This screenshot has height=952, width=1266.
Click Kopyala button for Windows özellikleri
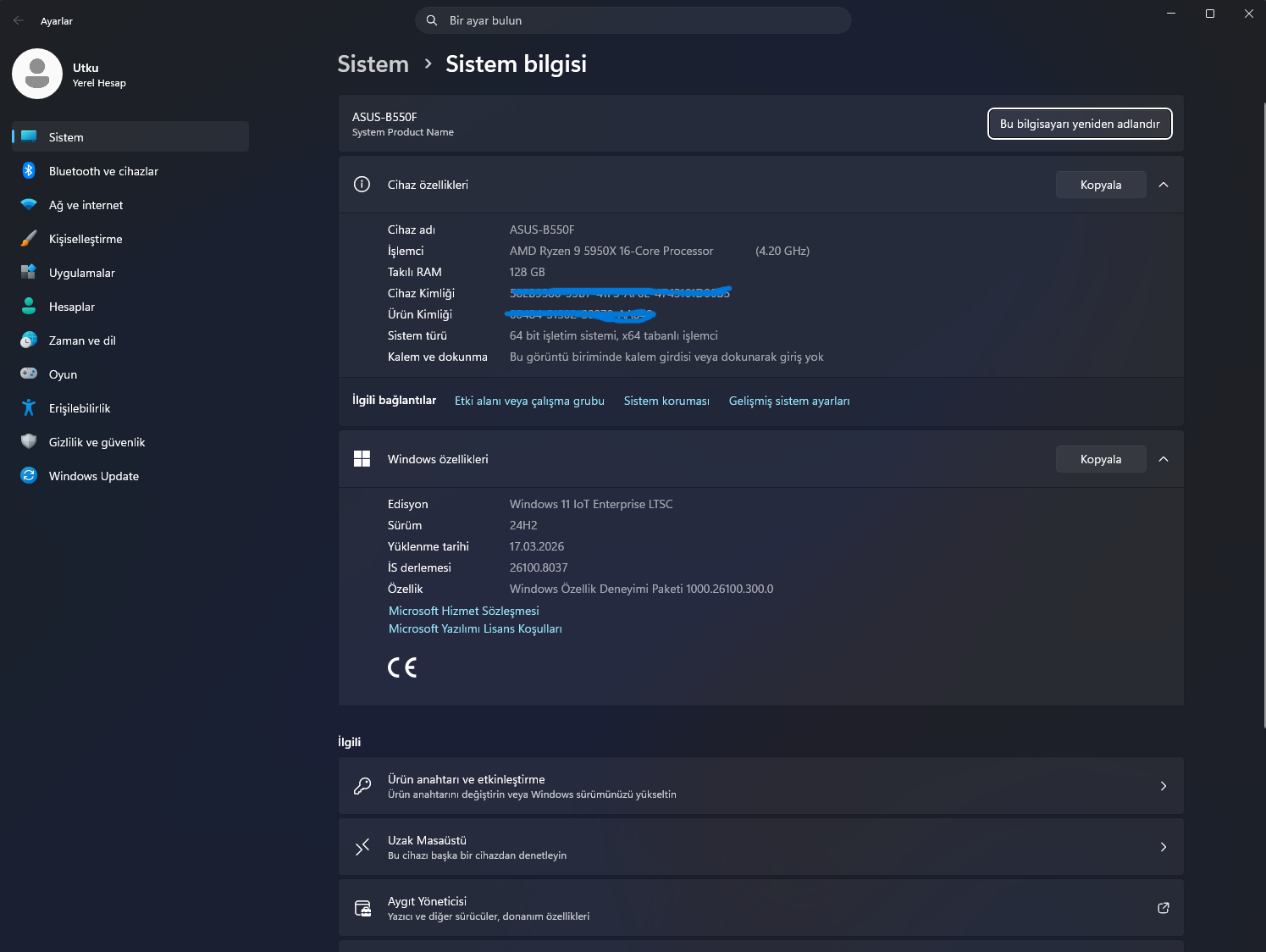coord(1101,459)
